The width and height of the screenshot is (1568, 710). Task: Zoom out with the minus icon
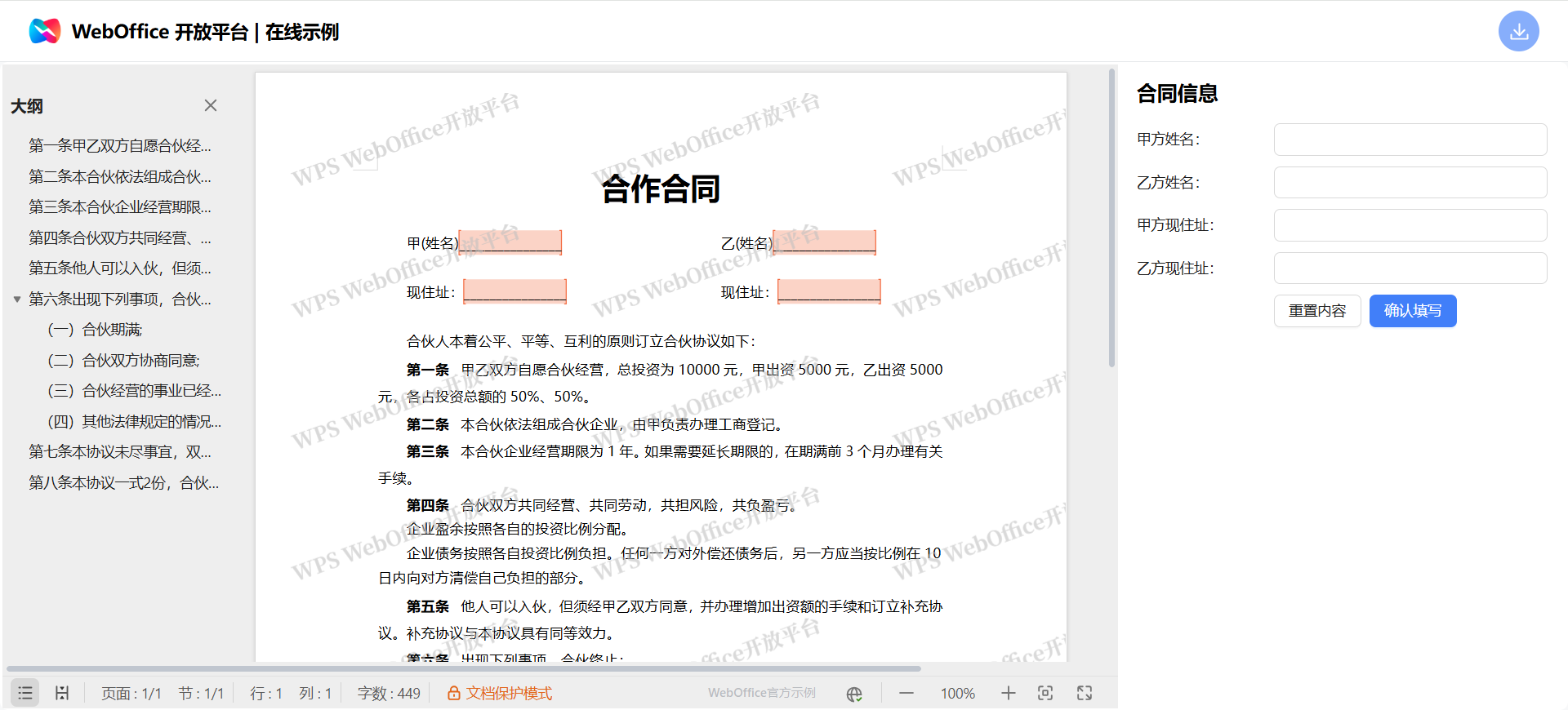coord(906,693)
